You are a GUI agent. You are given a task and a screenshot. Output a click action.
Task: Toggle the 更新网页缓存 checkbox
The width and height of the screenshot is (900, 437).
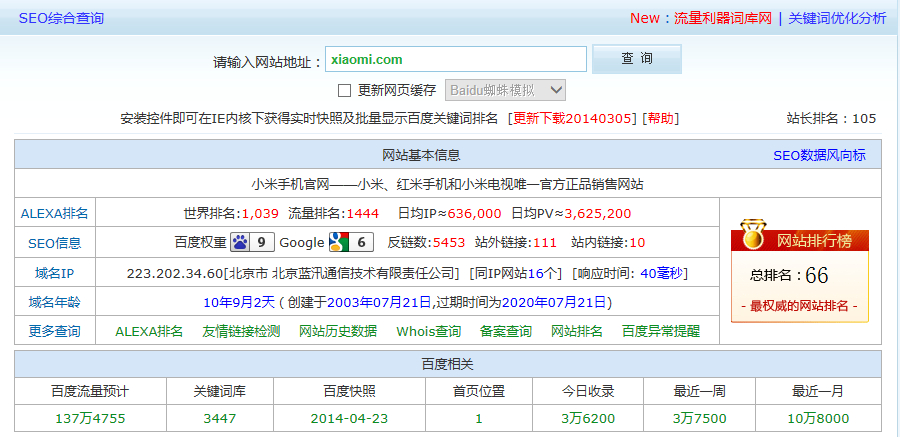click(x=345, y=90)
